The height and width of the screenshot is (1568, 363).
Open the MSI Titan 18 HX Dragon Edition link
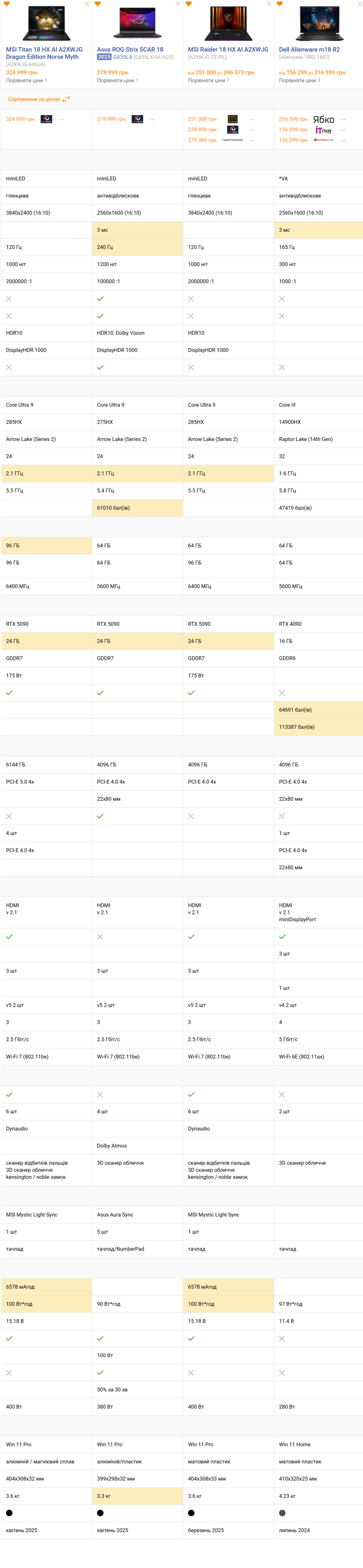(x=44, y=53)
